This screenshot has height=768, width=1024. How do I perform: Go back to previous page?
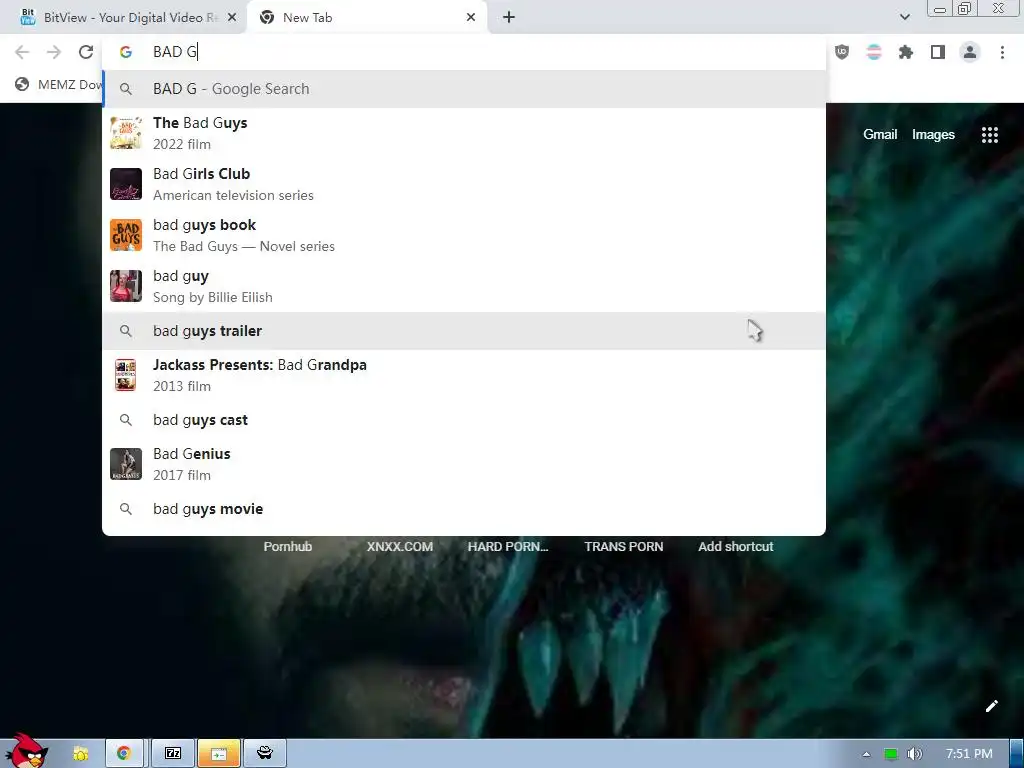point(22,52)
